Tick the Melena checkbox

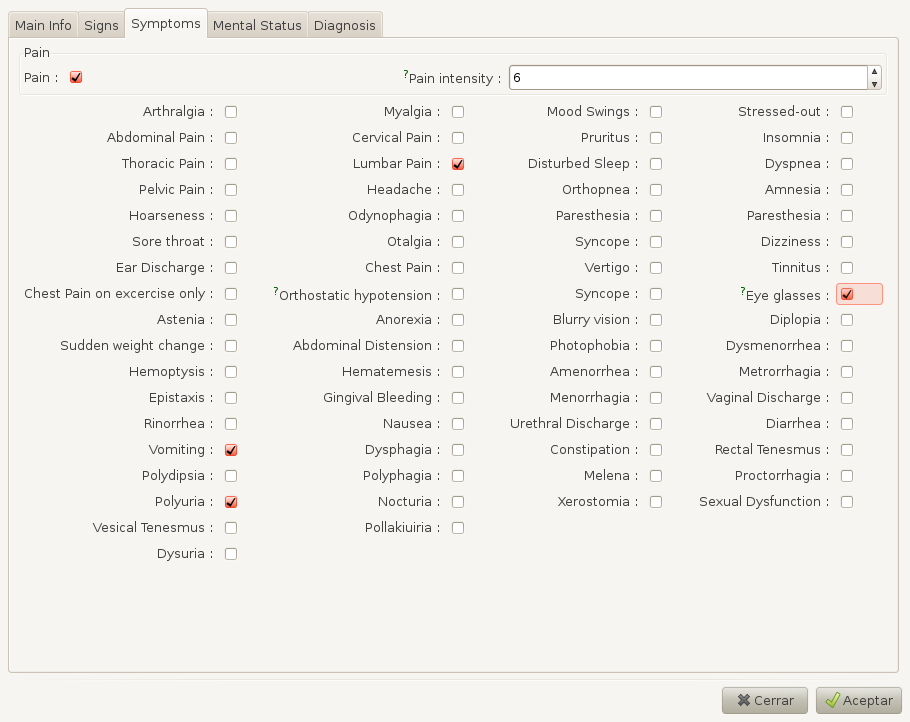(x=656, y=476)
